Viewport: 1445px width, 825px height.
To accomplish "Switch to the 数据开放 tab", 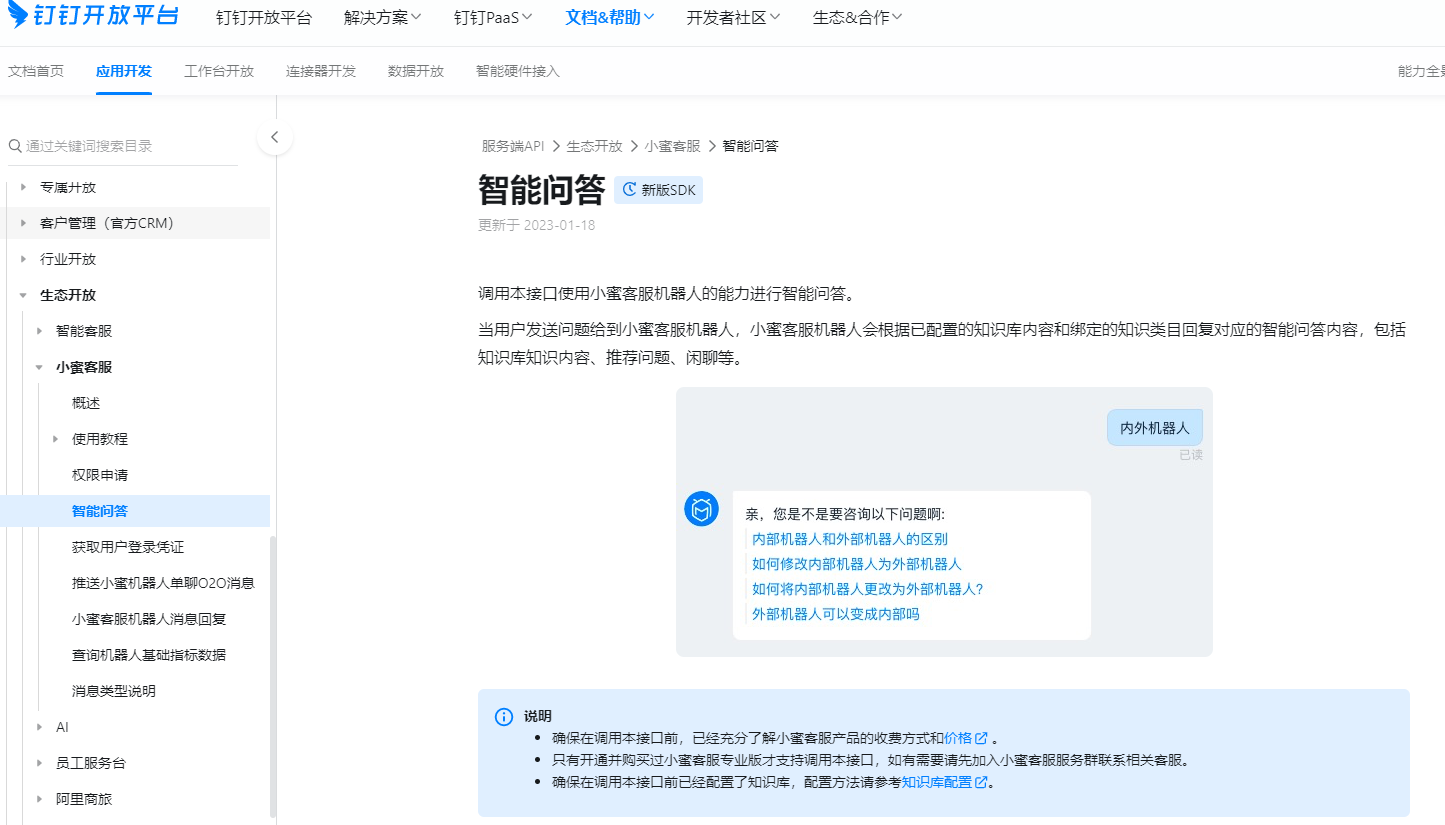I will [x=416, y=71].
